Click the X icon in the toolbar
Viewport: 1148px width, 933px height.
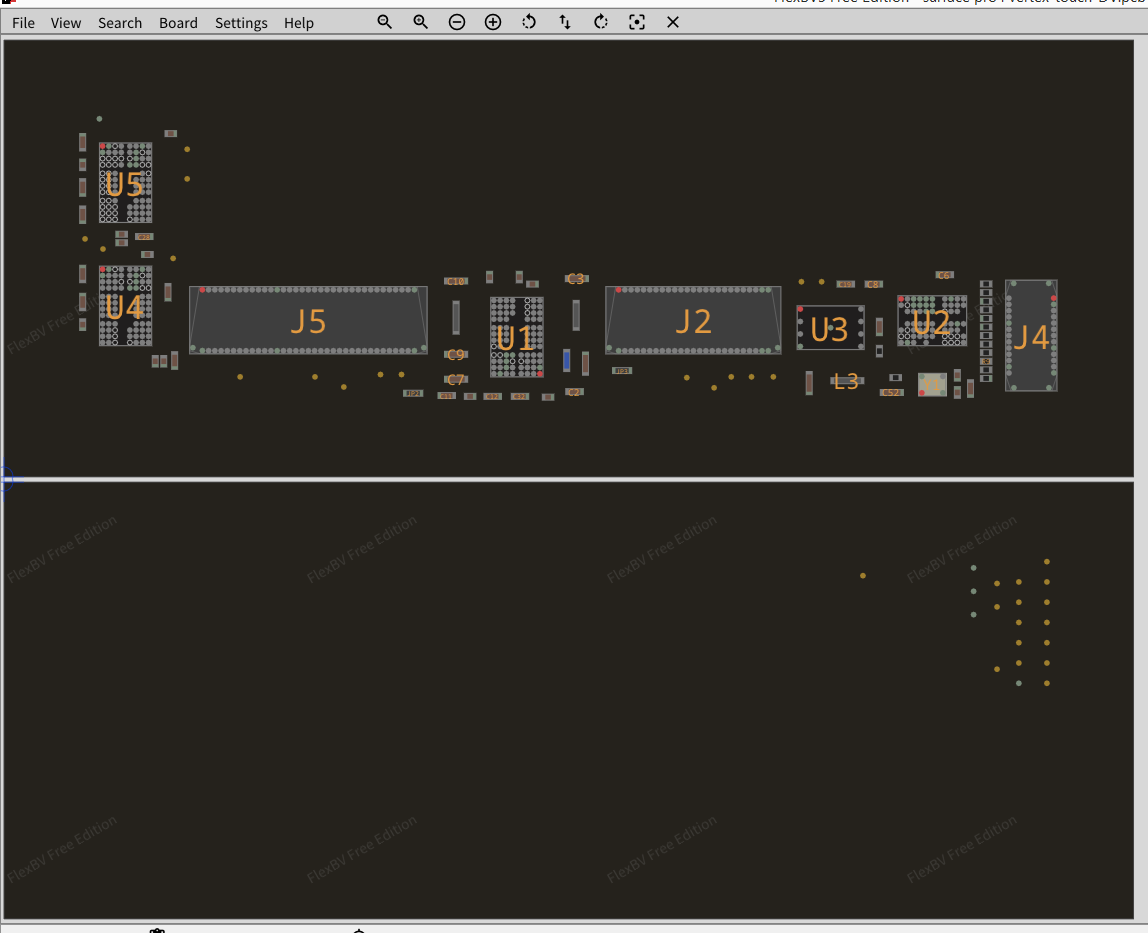click(x=673, y=22)
